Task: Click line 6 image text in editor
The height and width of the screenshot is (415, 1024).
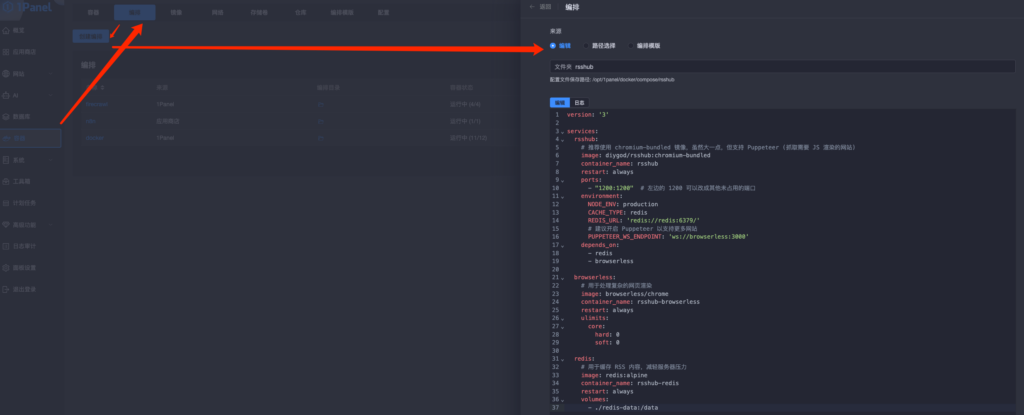Action: coord(648,156)
